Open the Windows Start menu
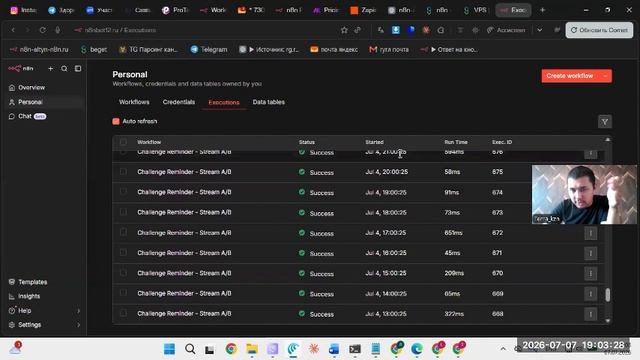 (169, 349)
